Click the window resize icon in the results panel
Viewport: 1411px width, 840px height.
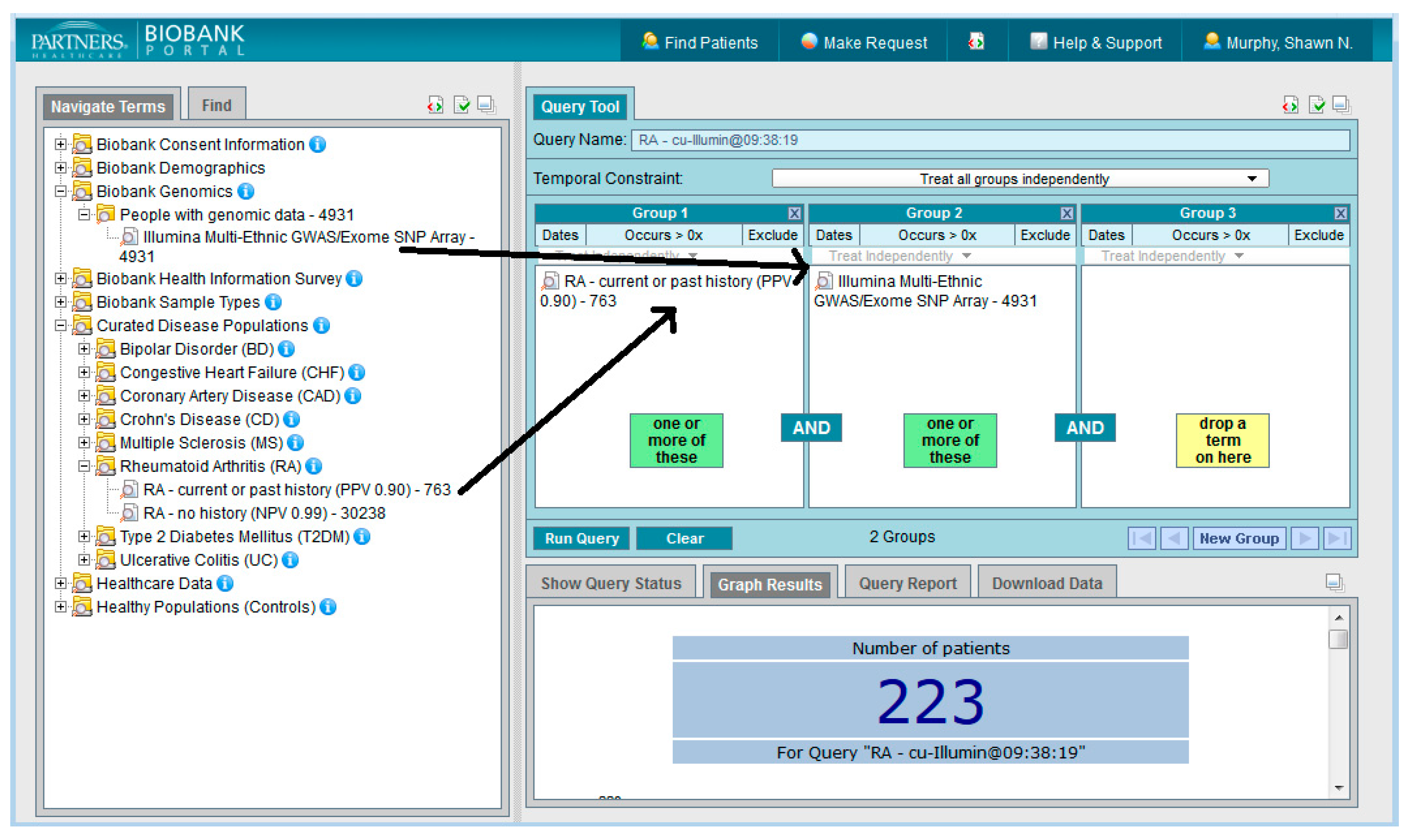1334,583
